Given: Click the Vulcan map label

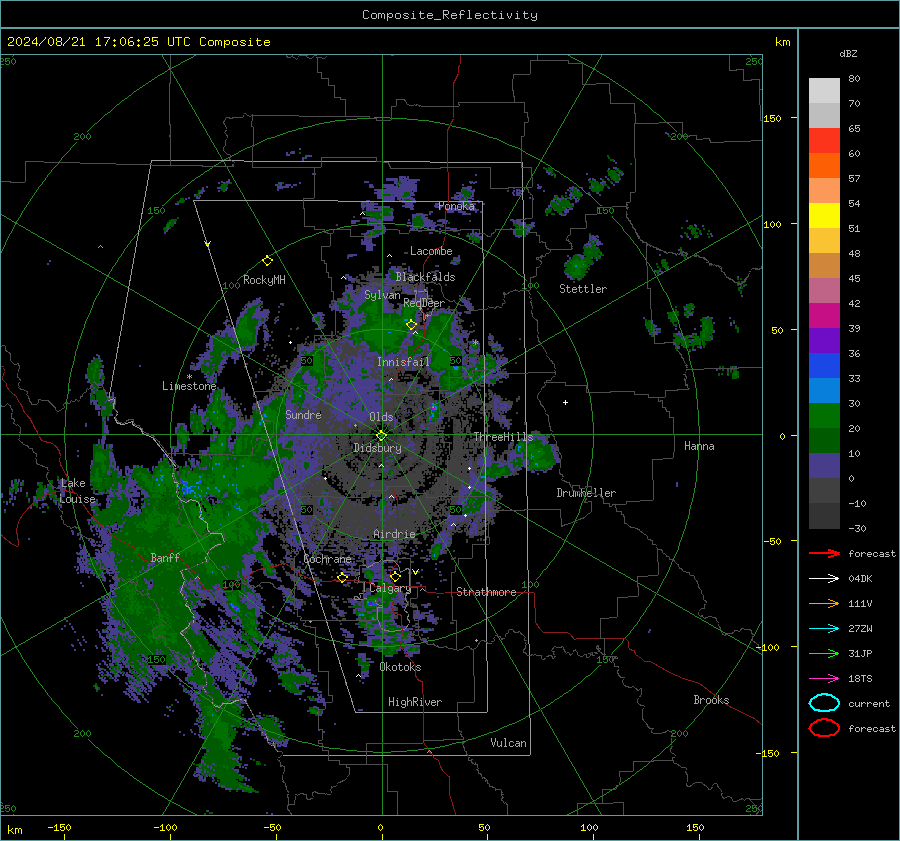Looking at the screenshot, I should coord(508,743).
